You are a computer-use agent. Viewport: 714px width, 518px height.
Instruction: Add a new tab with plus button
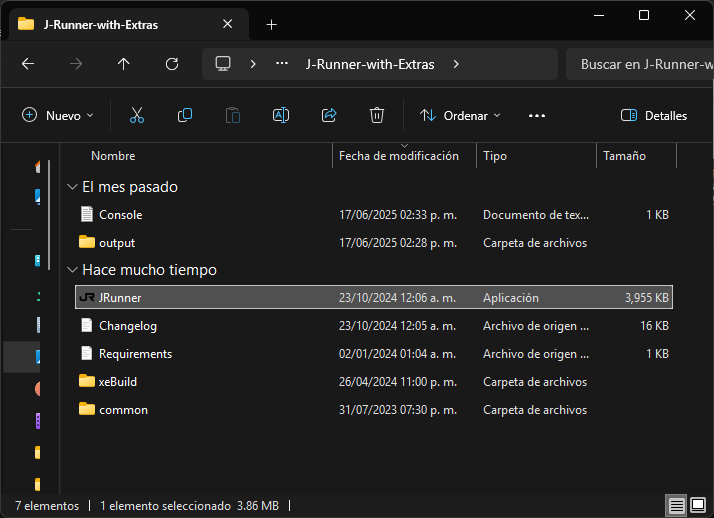tap(271, 25)
